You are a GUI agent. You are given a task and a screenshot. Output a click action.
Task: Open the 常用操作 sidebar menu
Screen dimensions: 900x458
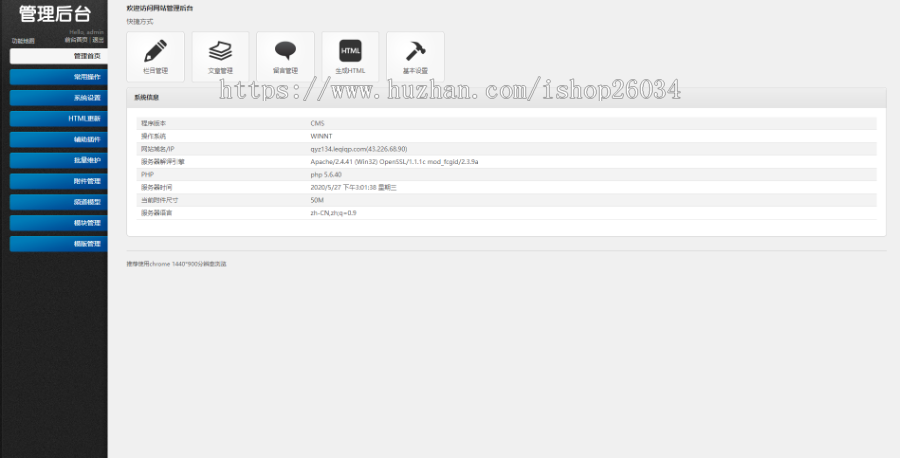(59, 77)
